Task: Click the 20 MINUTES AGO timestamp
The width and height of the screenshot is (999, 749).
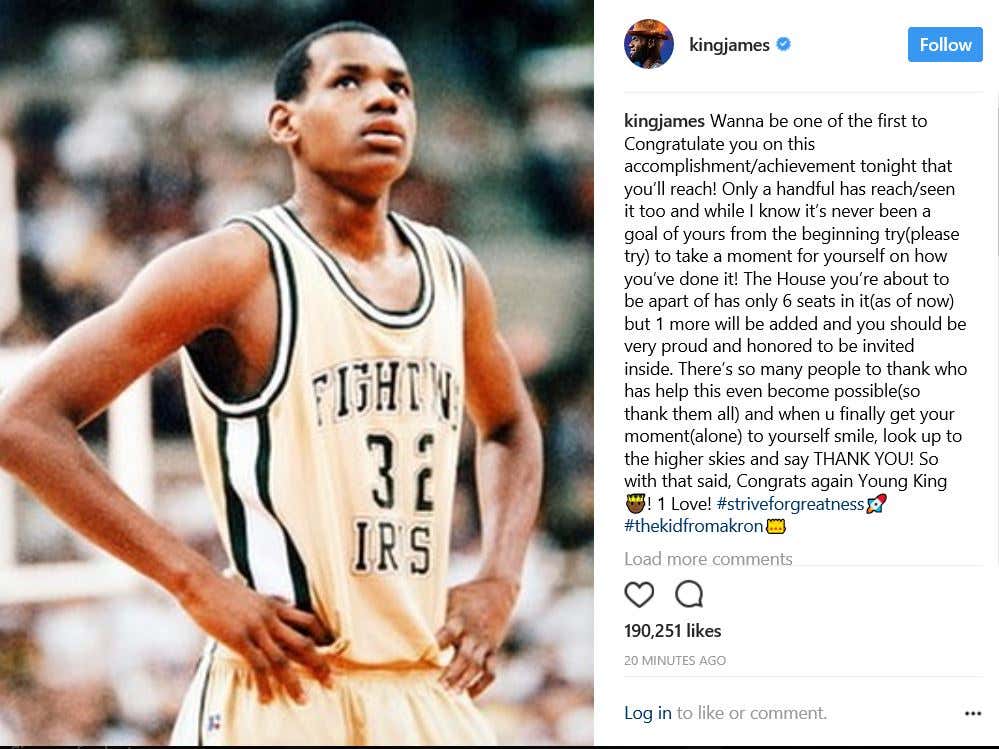Action: [675, 660]
